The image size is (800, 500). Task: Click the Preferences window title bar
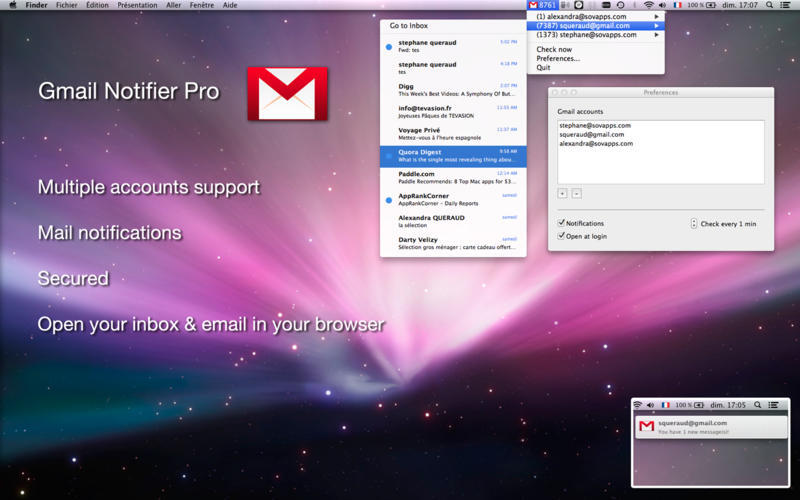pyautogui.click(x=661, y=92)
